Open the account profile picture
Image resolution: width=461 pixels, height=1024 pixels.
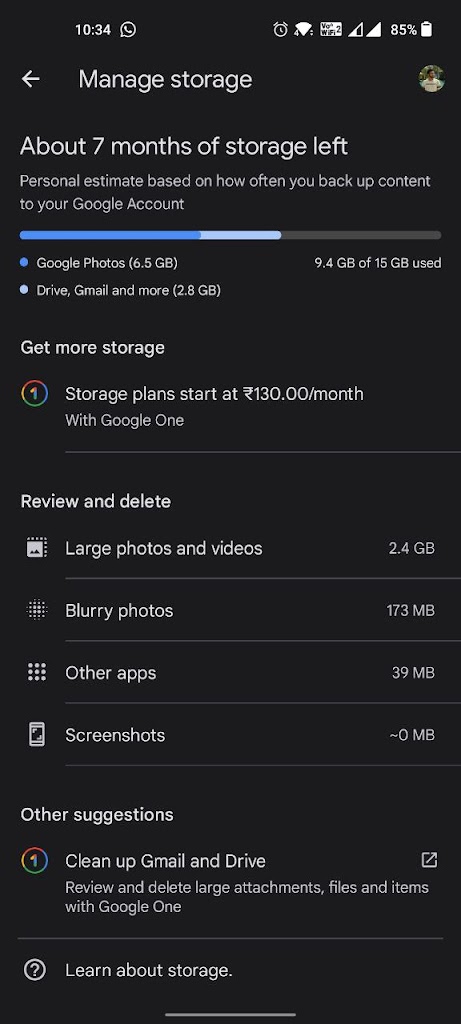pos(432,79)
